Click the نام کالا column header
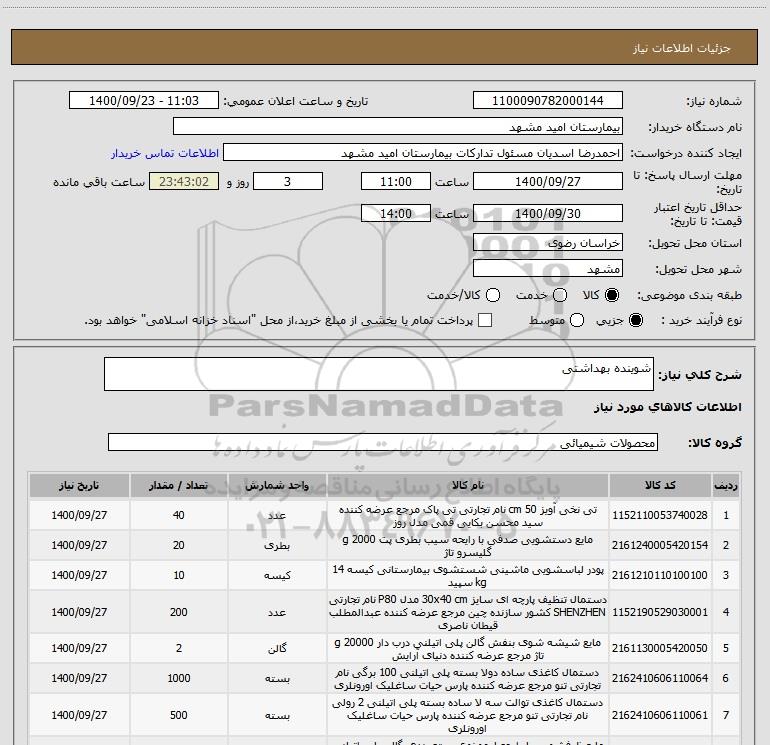 [x=468, y=486]
